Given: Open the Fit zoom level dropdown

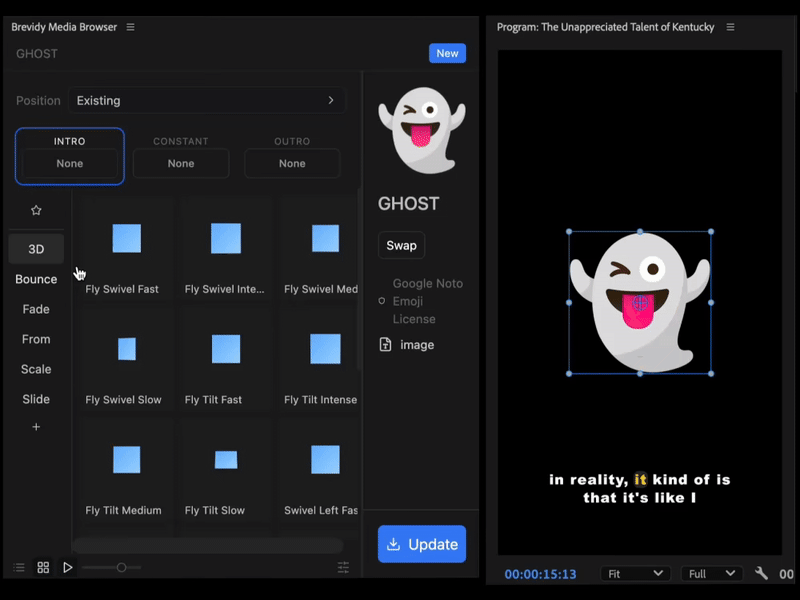Looking at the screenshot, I should pos(635,574).
